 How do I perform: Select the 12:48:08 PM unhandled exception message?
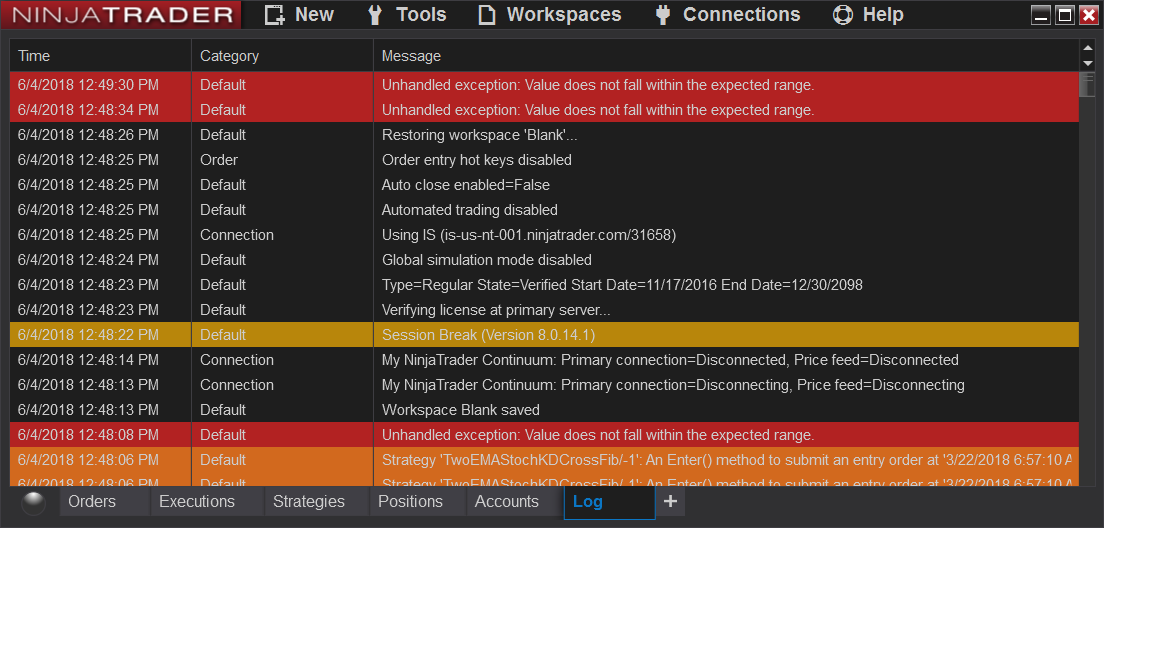pyautogui.click(x=597, y=435)
